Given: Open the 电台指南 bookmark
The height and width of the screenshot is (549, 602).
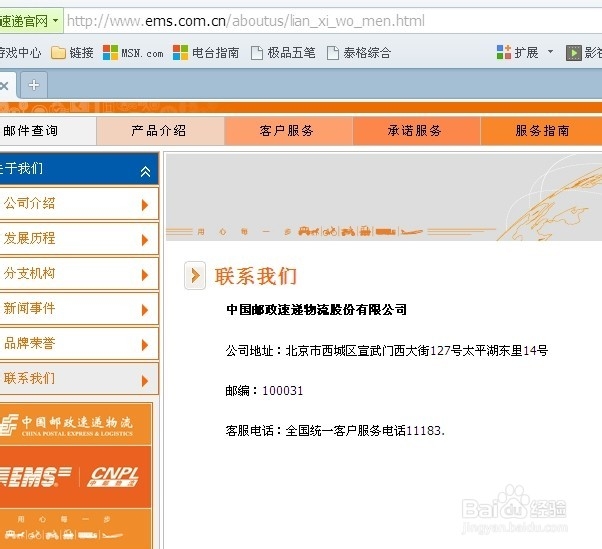Looking at the screenshot, I should [x=206, y=53].
